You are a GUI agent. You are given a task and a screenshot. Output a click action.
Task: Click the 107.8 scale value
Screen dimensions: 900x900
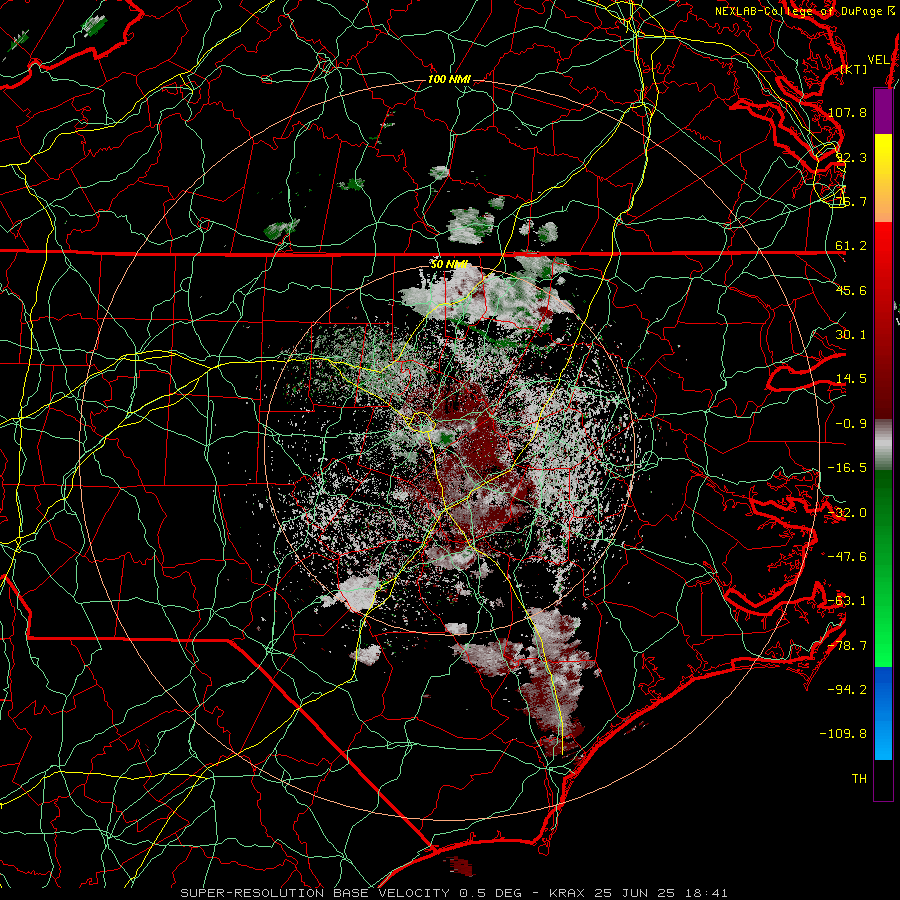(x=847, y=112)
